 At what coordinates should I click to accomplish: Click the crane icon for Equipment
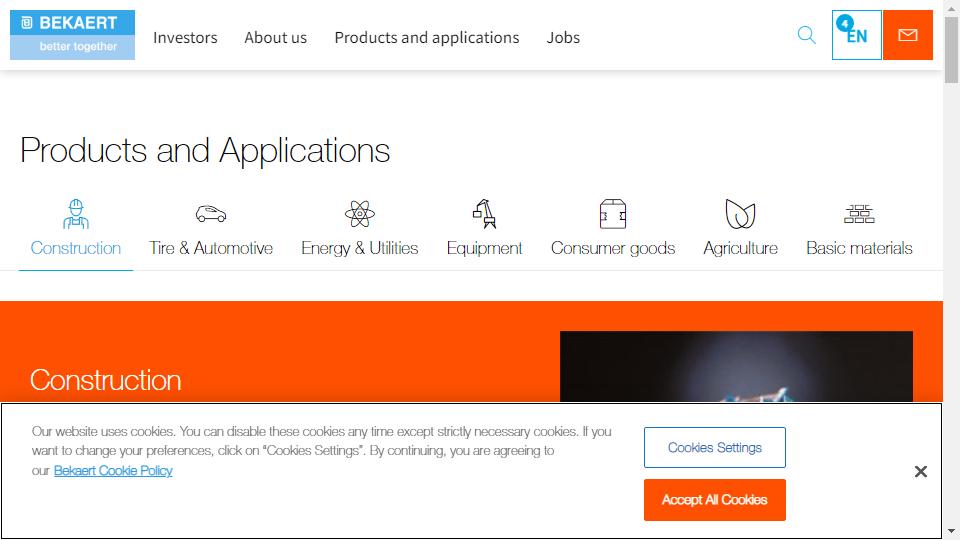[x=484, y=214]
